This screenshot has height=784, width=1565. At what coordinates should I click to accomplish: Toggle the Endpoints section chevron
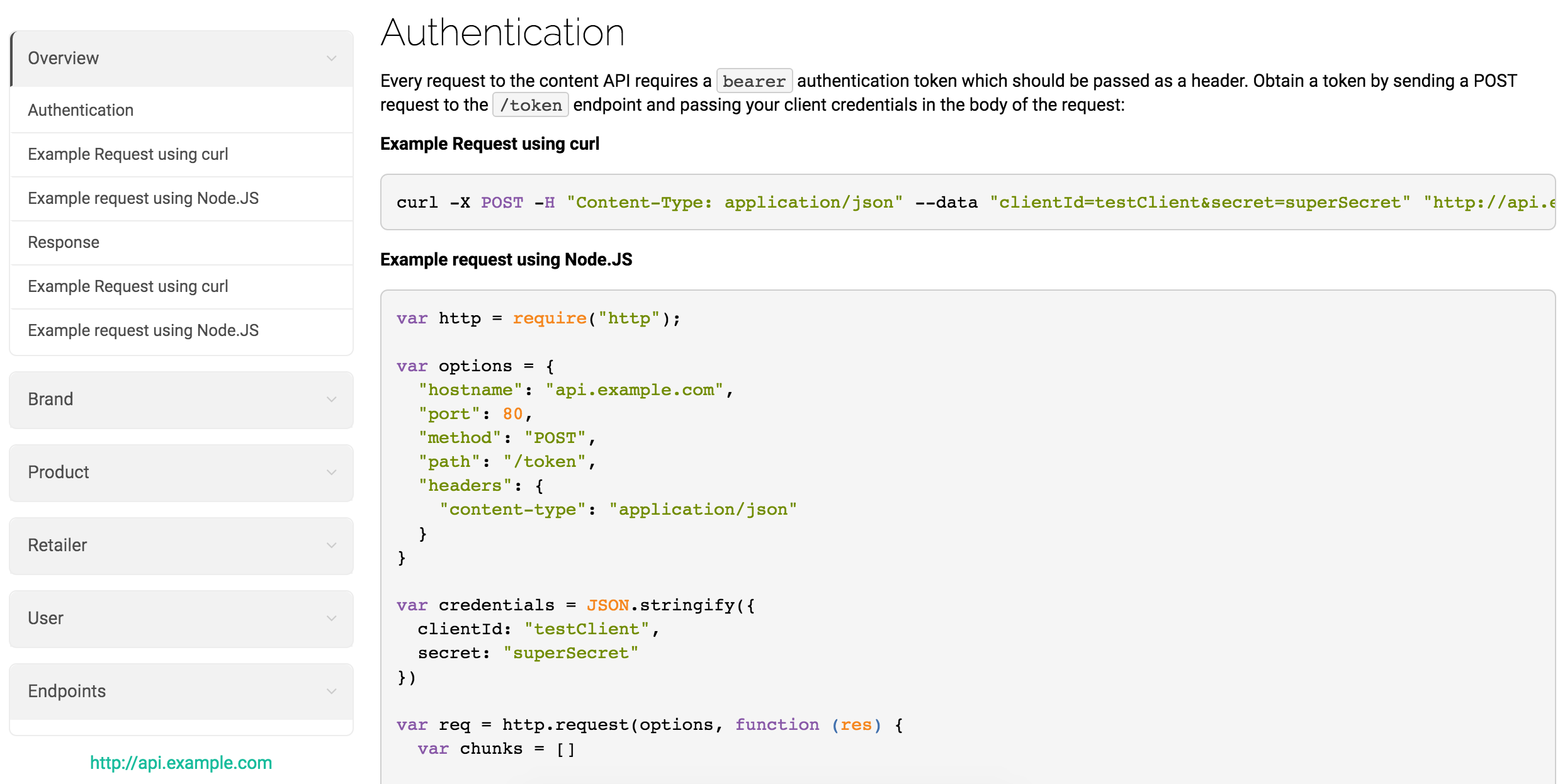pos(331,692)
